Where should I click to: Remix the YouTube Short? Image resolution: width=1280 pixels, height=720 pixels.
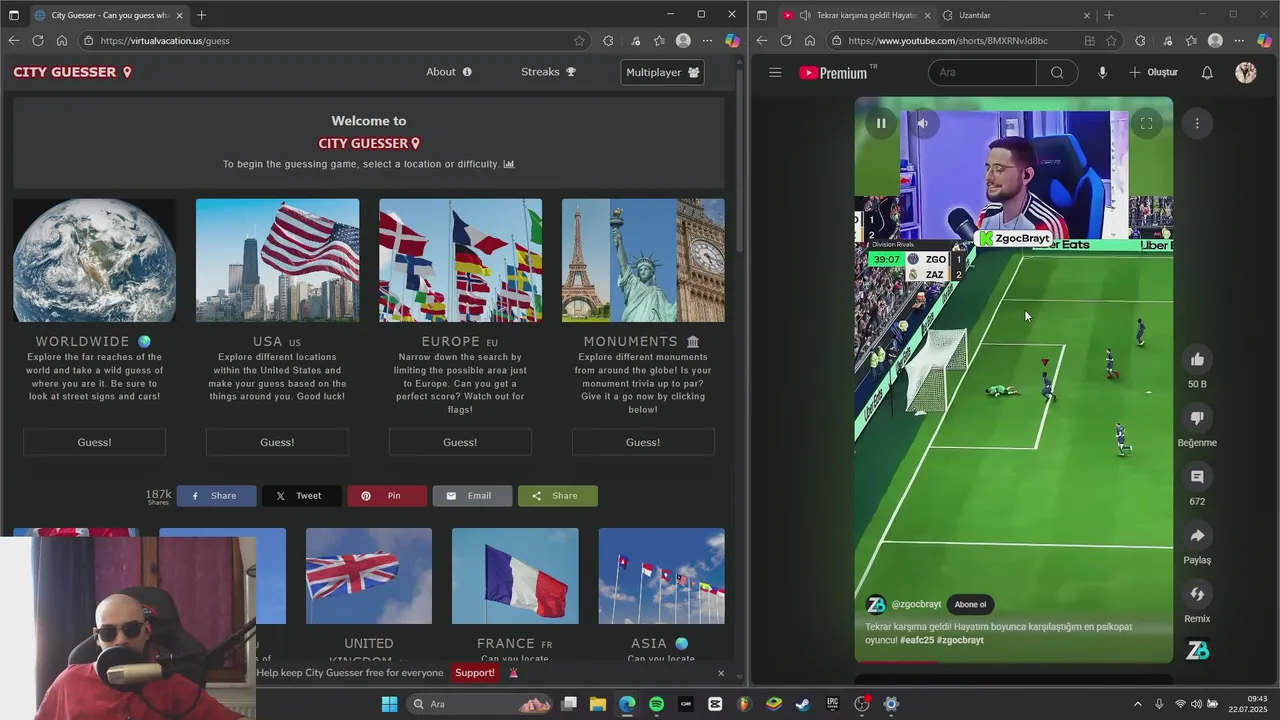[1197, 595]
